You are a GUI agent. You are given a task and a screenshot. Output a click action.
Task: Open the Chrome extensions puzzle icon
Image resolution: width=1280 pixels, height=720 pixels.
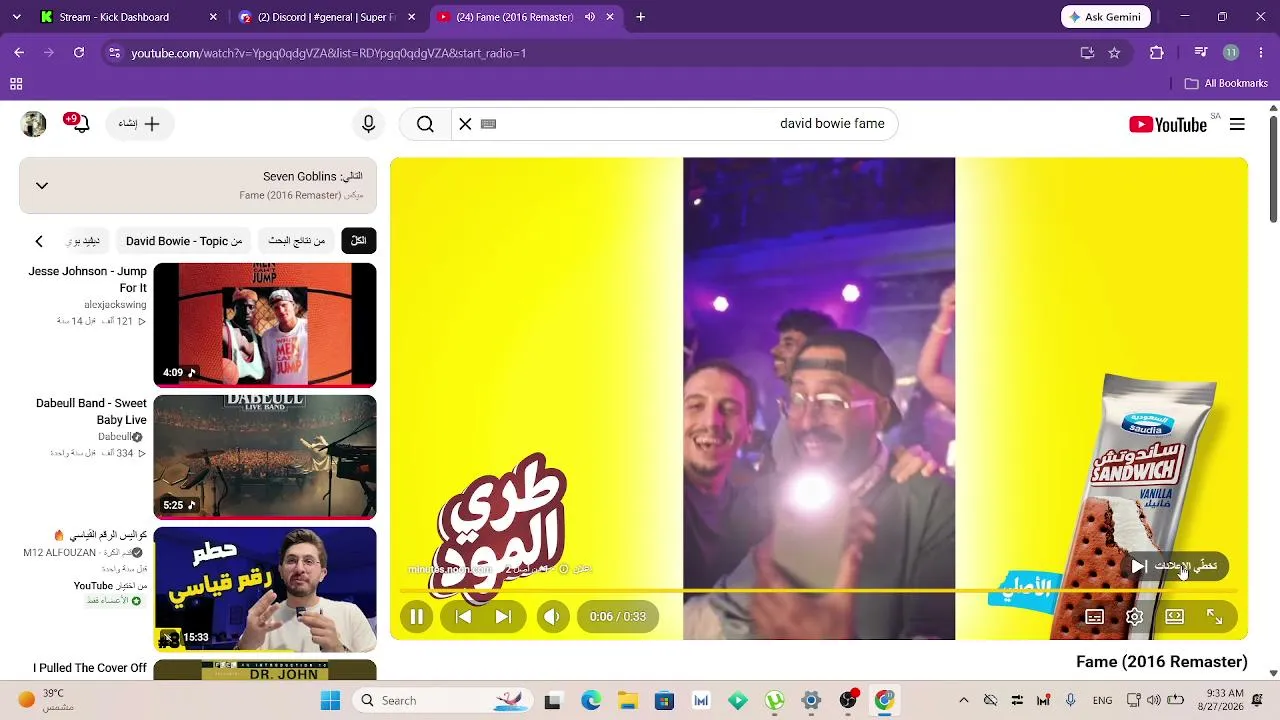click(1157, 53)
